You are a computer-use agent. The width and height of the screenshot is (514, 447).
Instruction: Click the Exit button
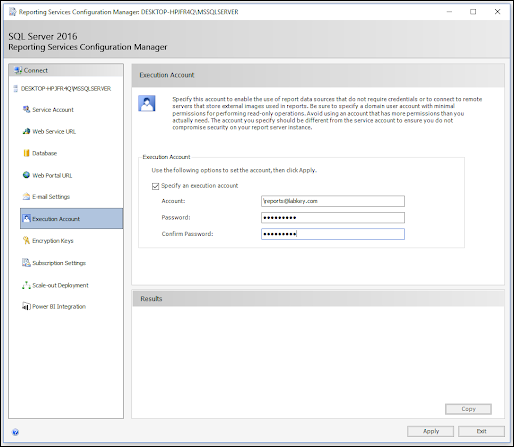coord(481,431)
